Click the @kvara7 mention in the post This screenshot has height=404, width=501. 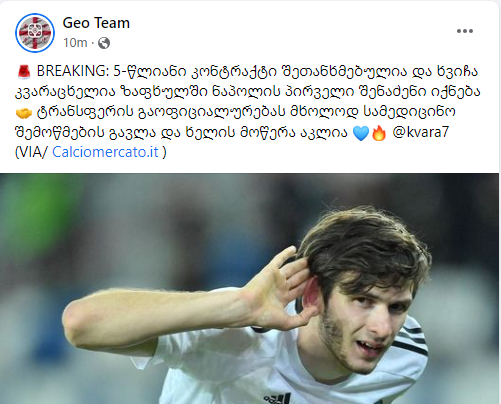tap(421, 132)
